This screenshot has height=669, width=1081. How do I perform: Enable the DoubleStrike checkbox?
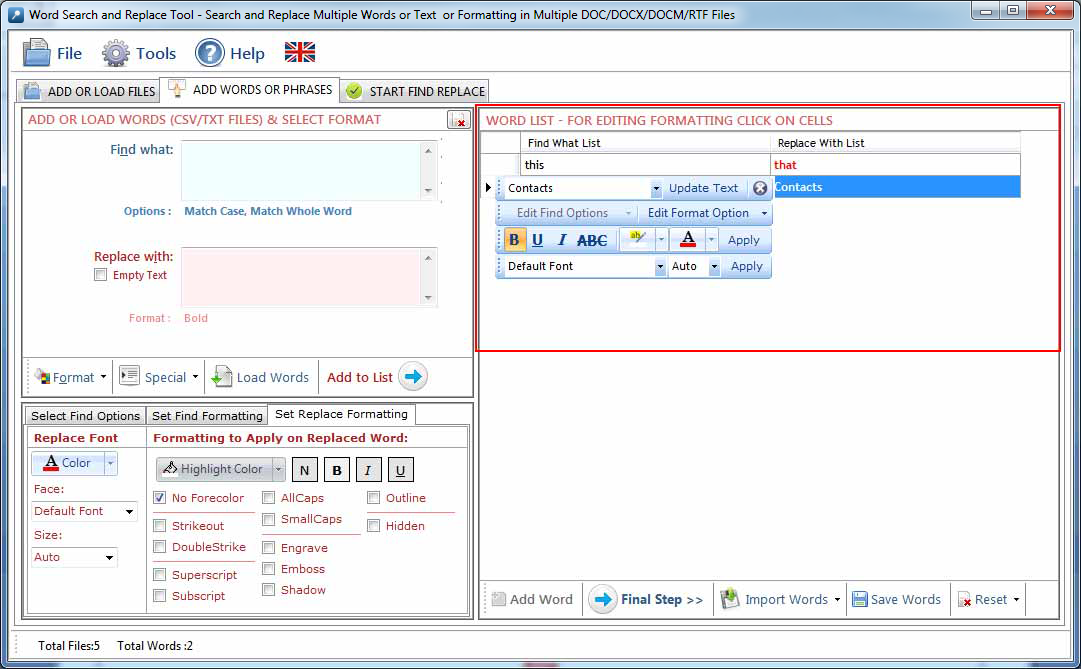point(160,546)
